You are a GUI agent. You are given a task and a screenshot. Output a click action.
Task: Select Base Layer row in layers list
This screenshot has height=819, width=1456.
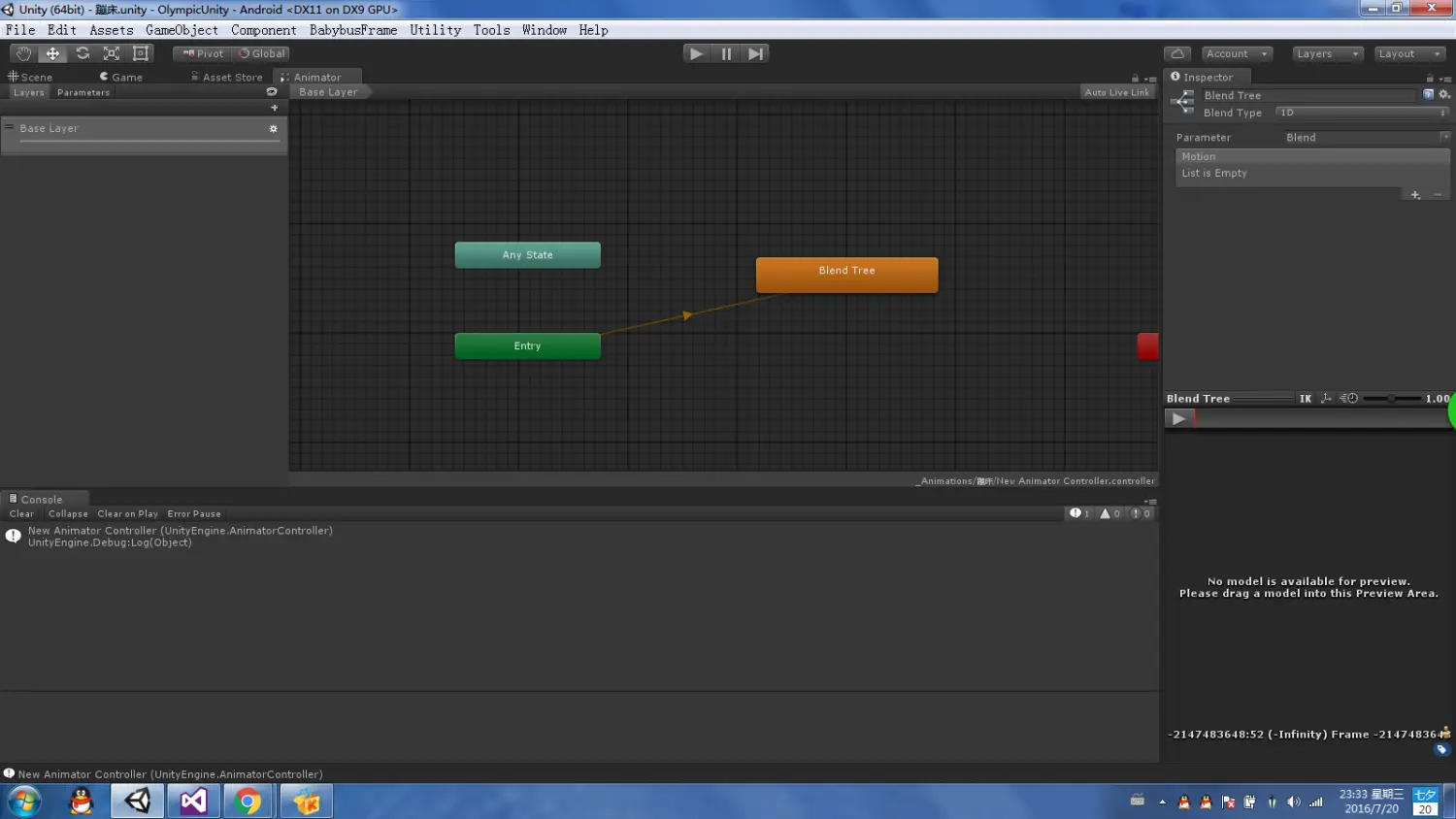(144, 134)
